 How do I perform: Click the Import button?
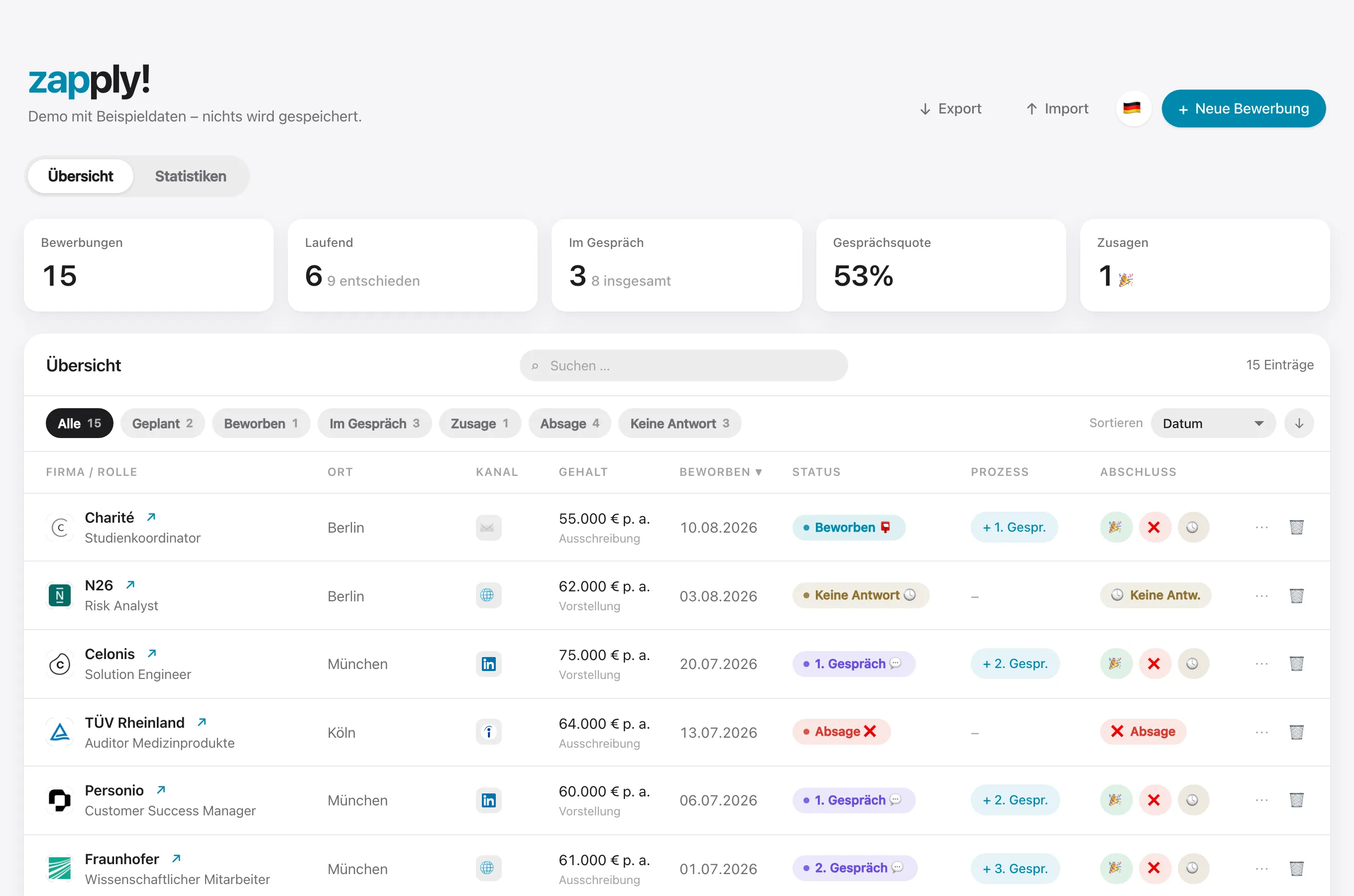pos(1057,109)
